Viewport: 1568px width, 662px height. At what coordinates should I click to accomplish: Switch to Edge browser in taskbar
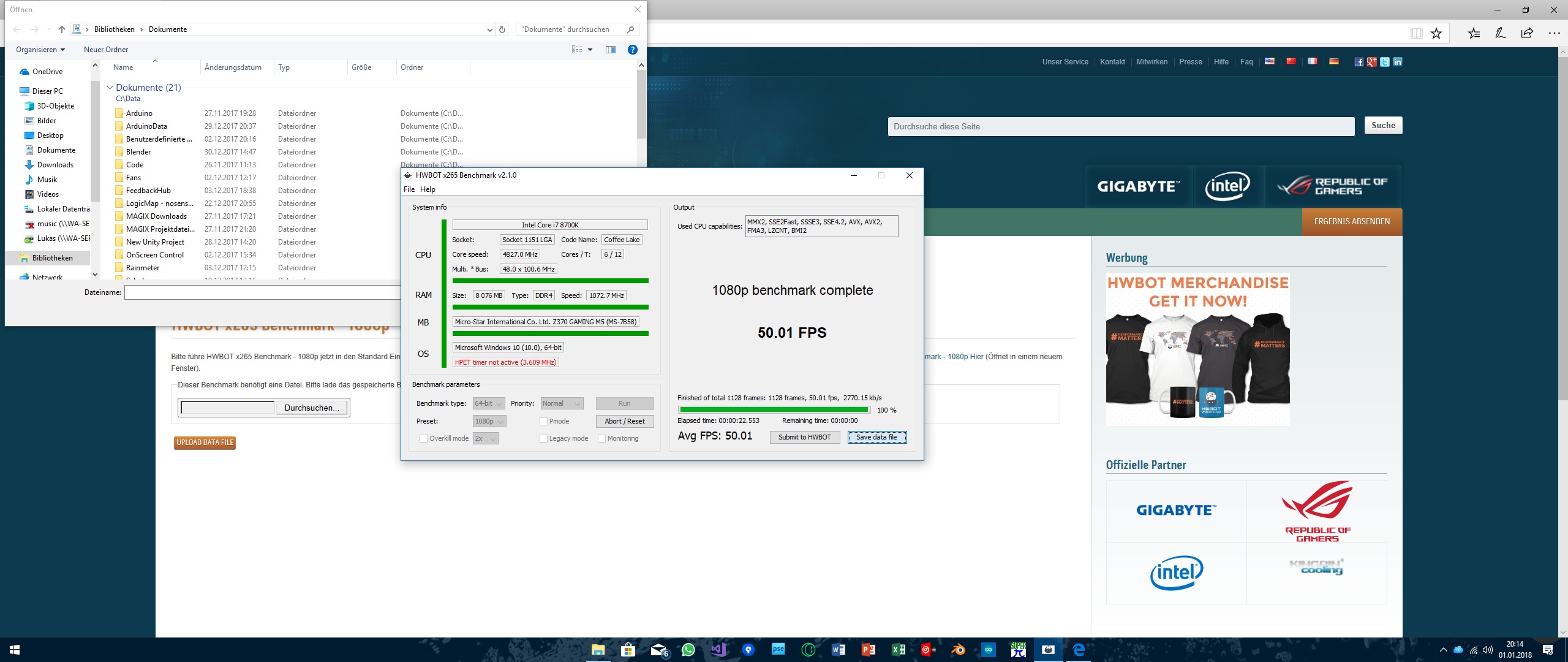[x=1079, y=650]
